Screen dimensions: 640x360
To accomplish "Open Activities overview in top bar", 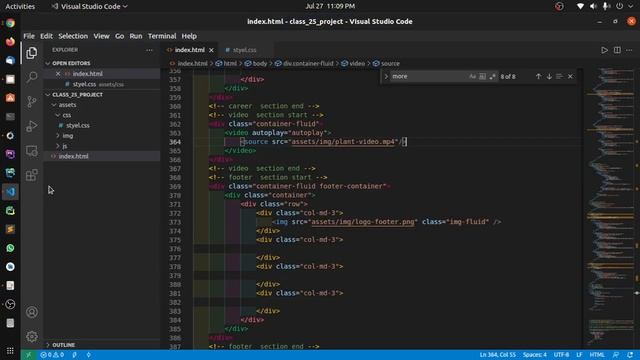I will pos(20,6).
